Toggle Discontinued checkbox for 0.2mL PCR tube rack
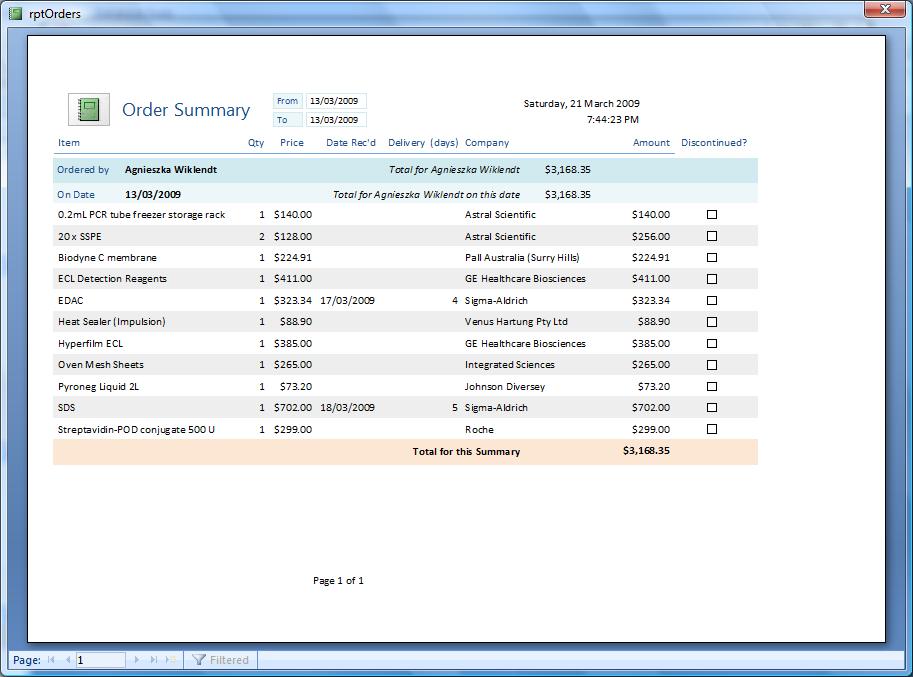The image size is (913, 677). pos(712,215)
